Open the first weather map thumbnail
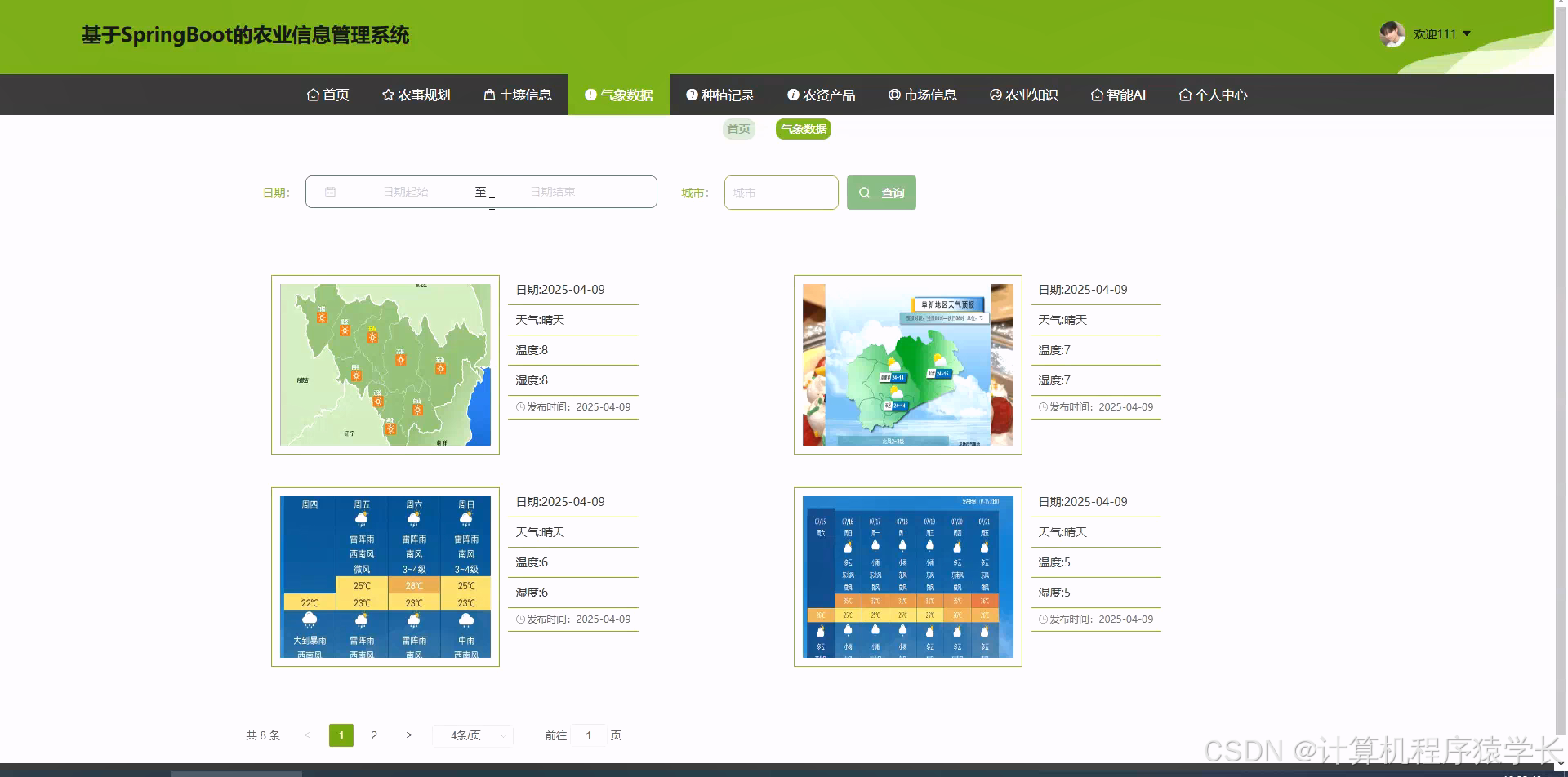This screenshot has width=1568, height=777. click(385, 364)
